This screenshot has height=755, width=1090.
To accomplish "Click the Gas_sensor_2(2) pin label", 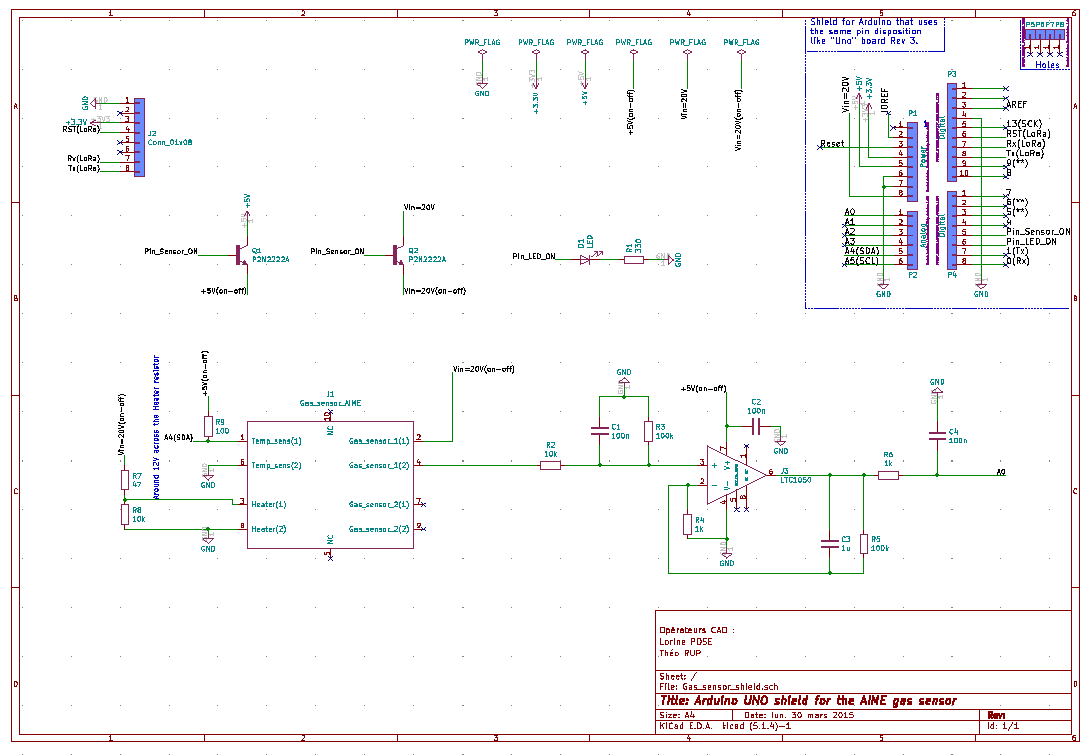I will (x=379, y=529).
